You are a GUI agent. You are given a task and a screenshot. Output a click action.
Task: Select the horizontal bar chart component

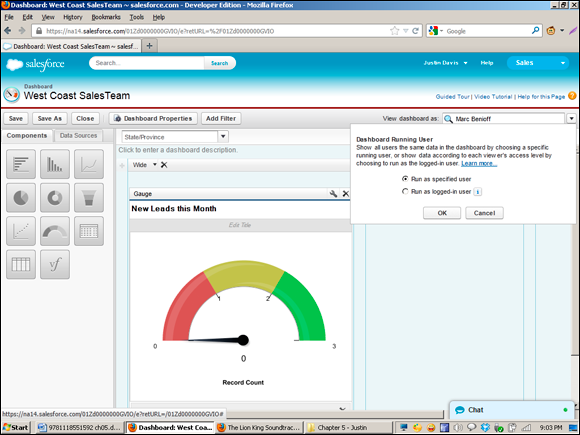[21, 164]
